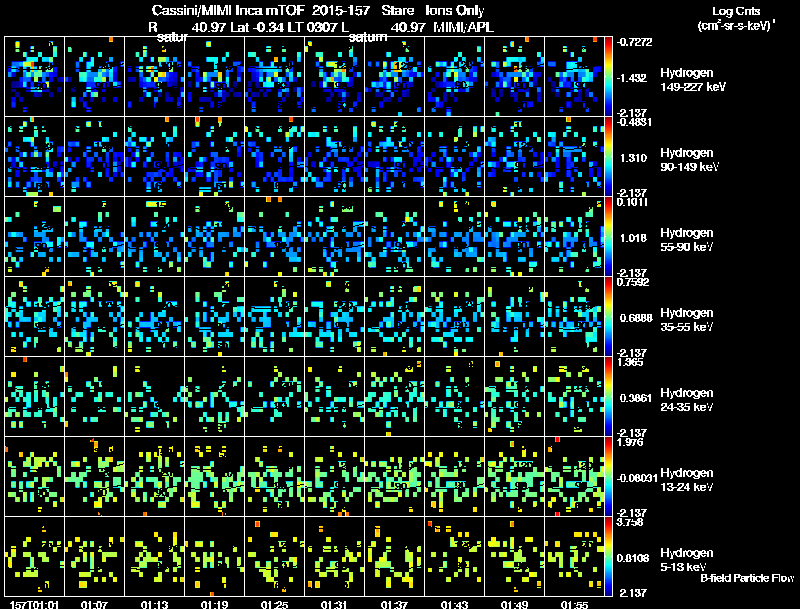Click the 01:43 time label
This screenshot has width=800, height=609.
click(x=454, y=605)
